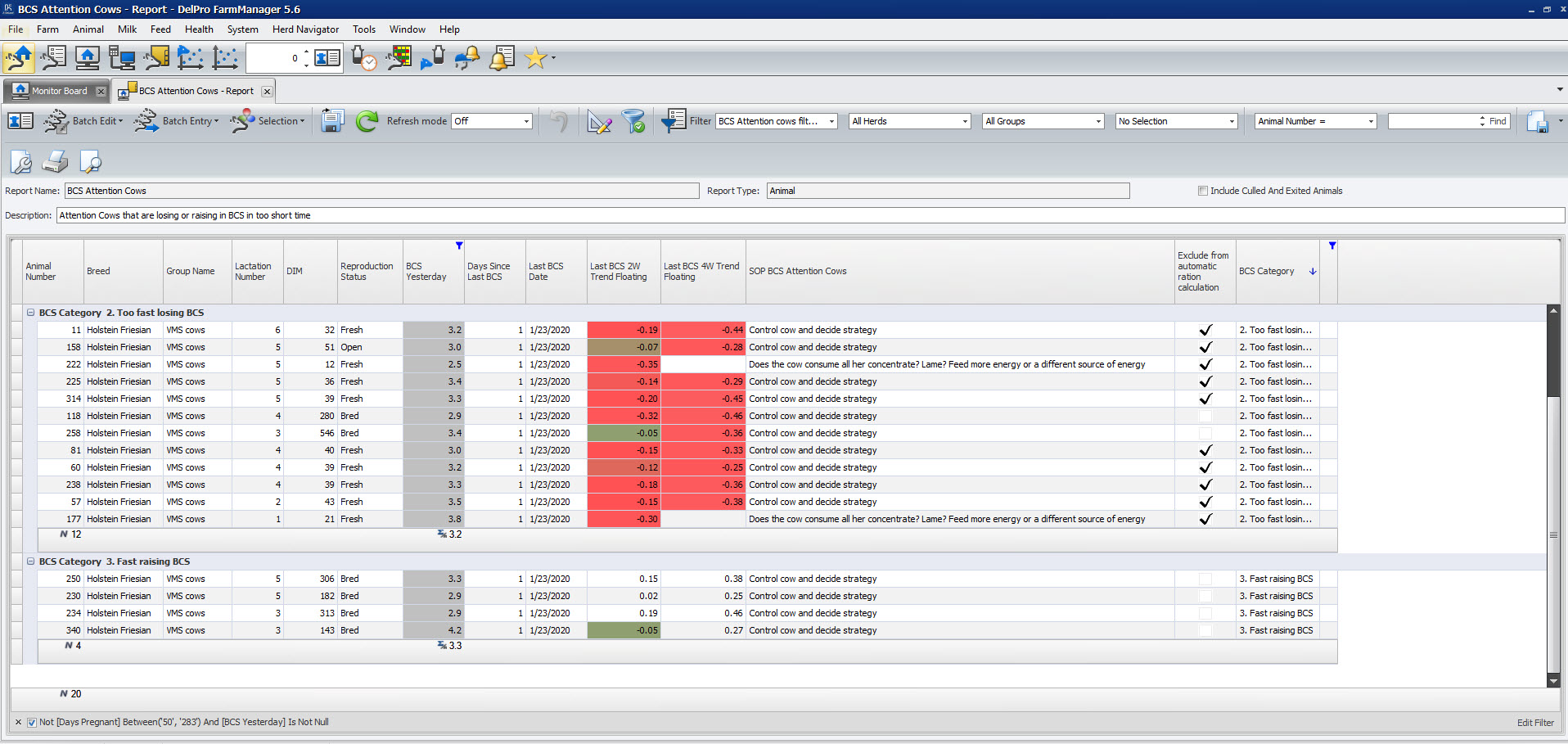The height and width of the screenshot is (744, 1568).
Task: Click the green refresh arrow icon
Action: (x=367, y=121)
